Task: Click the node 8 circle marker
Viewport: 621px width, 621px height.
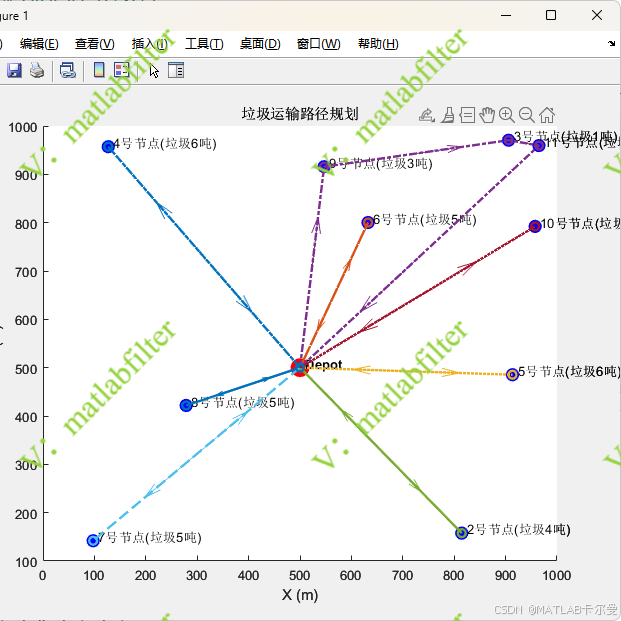Action: point(186,406)
